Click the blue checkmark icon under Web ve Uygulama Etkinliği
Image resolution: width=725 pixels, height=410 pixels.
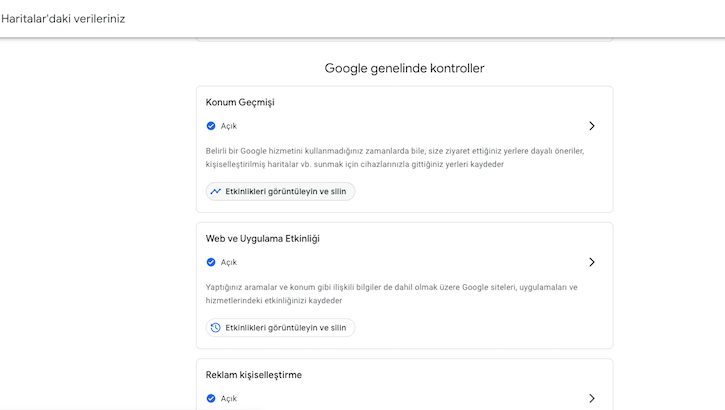point(211,262)
